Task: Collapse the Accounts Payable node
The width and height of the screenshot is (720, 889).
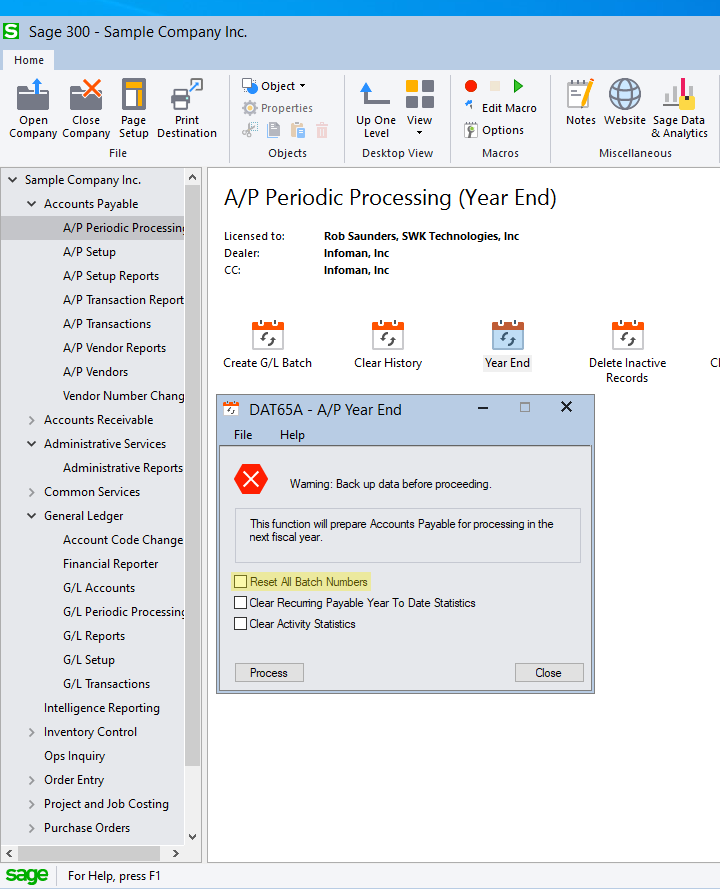Action: pyautogui.click(x=32, y=204)
